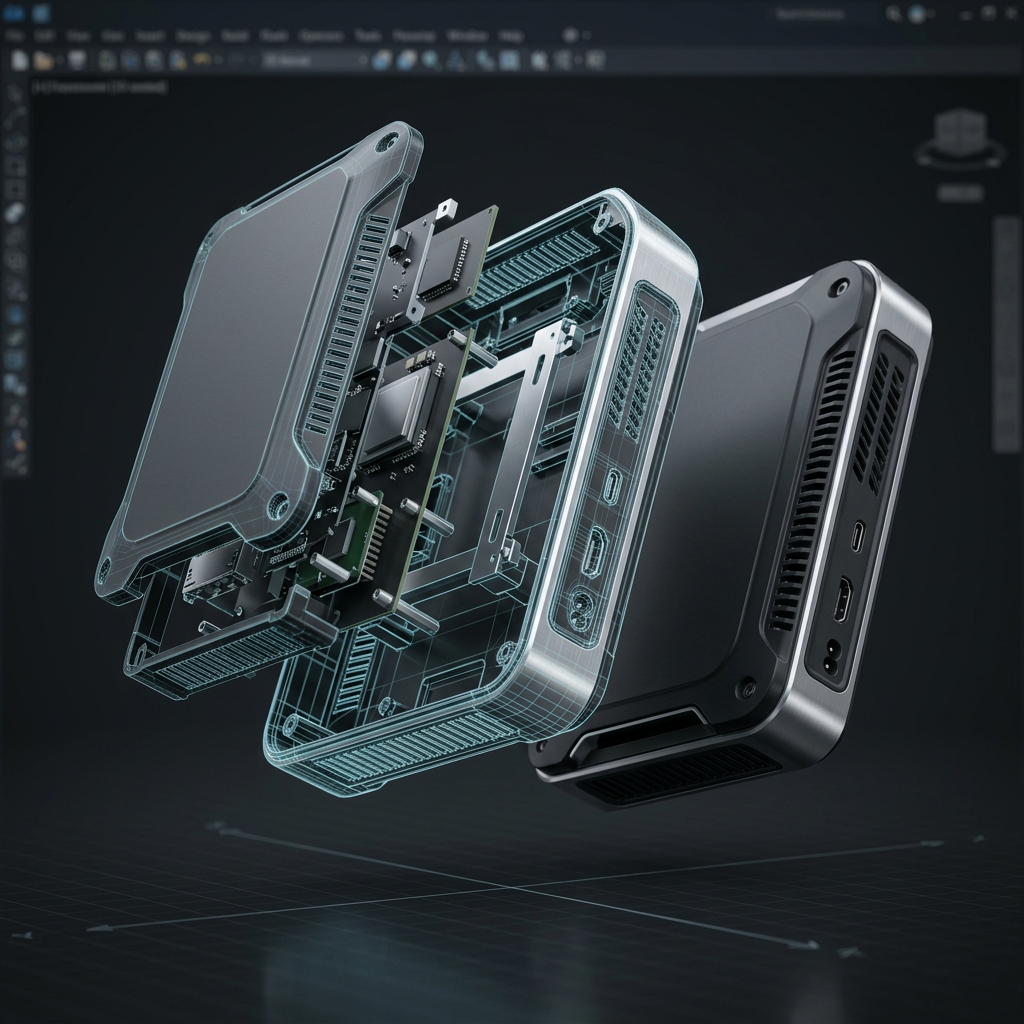Open the visual style combo box in the toolbar
The height and width of the screenshot is (1024, 1024).
pyautogui.click(x=315, y=61)
